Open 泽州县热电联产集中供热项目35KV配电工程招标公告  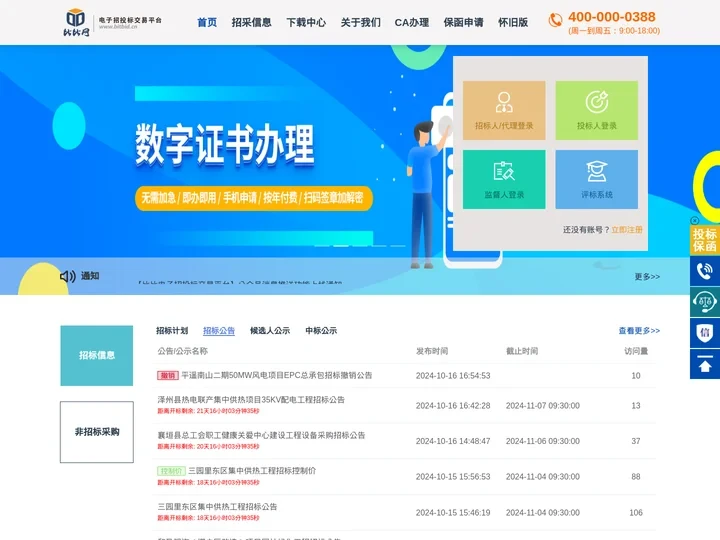click(x=251, y=399)
